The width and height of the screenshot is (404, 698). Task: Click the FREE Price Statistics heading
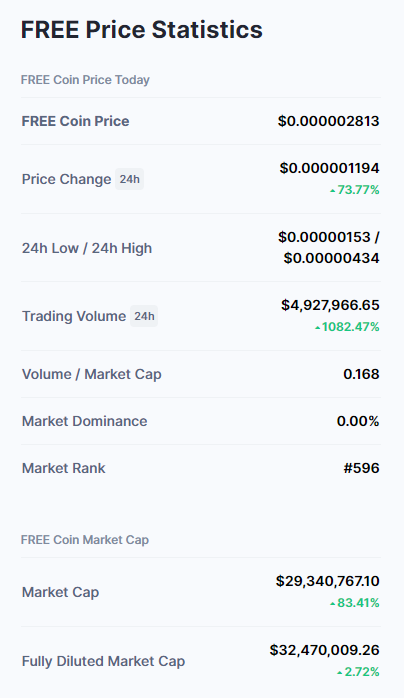tap(142, 30)
